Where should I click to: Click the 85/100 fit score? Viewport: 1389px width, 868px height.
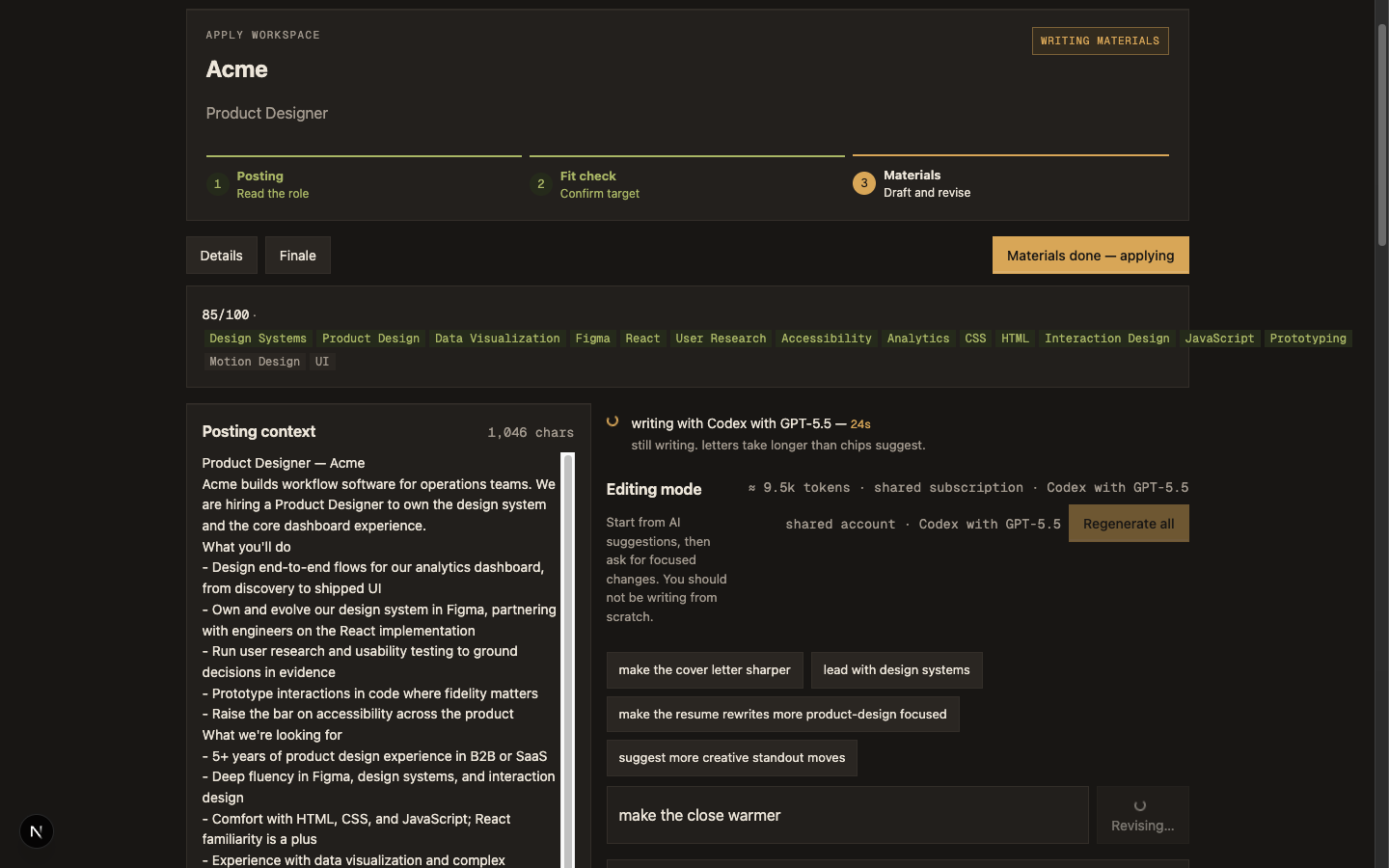pyautogui.click(x=226, y=315)
